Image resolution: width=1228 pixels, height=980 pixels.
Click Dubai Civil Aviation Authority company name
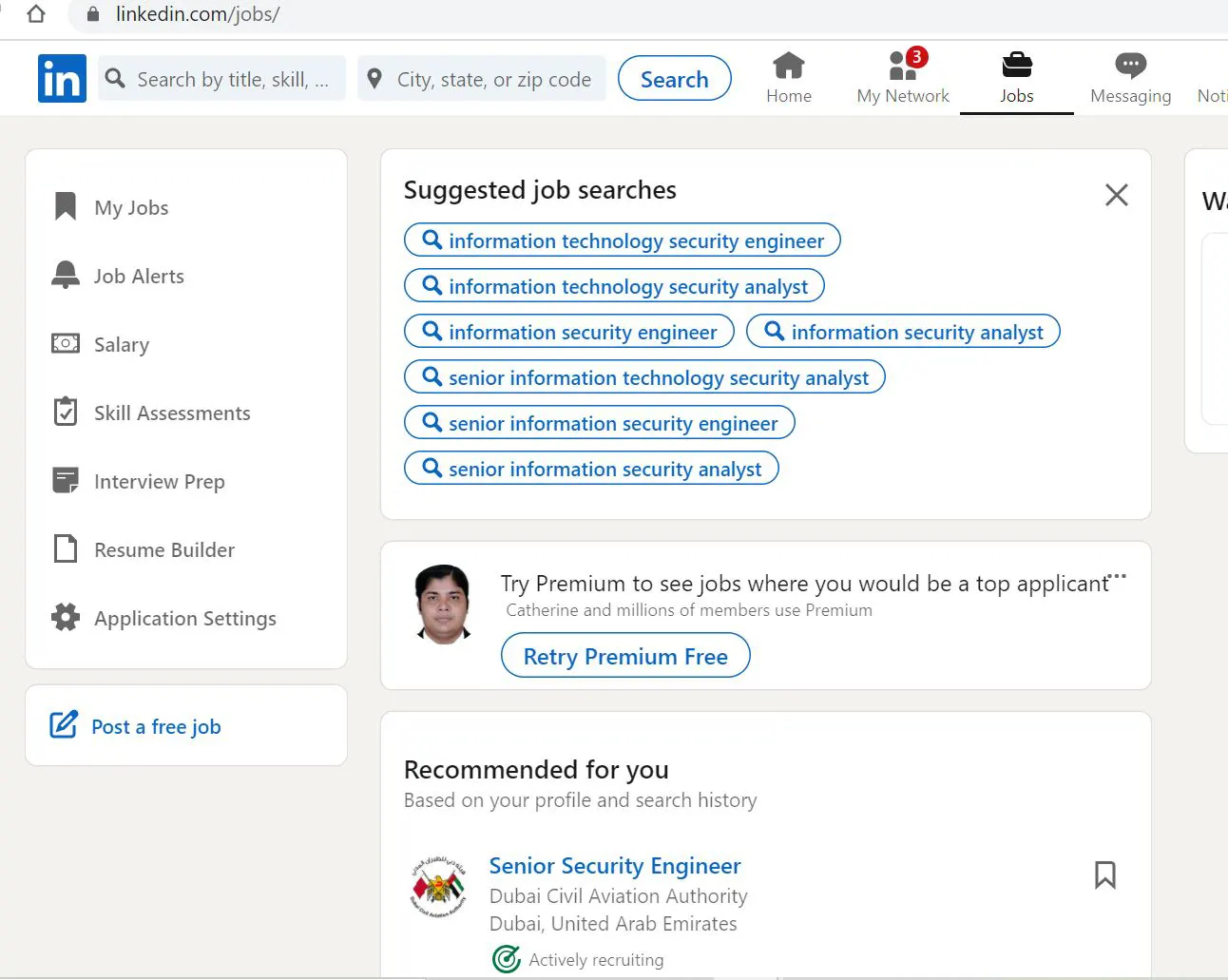[x=618, y=895]
